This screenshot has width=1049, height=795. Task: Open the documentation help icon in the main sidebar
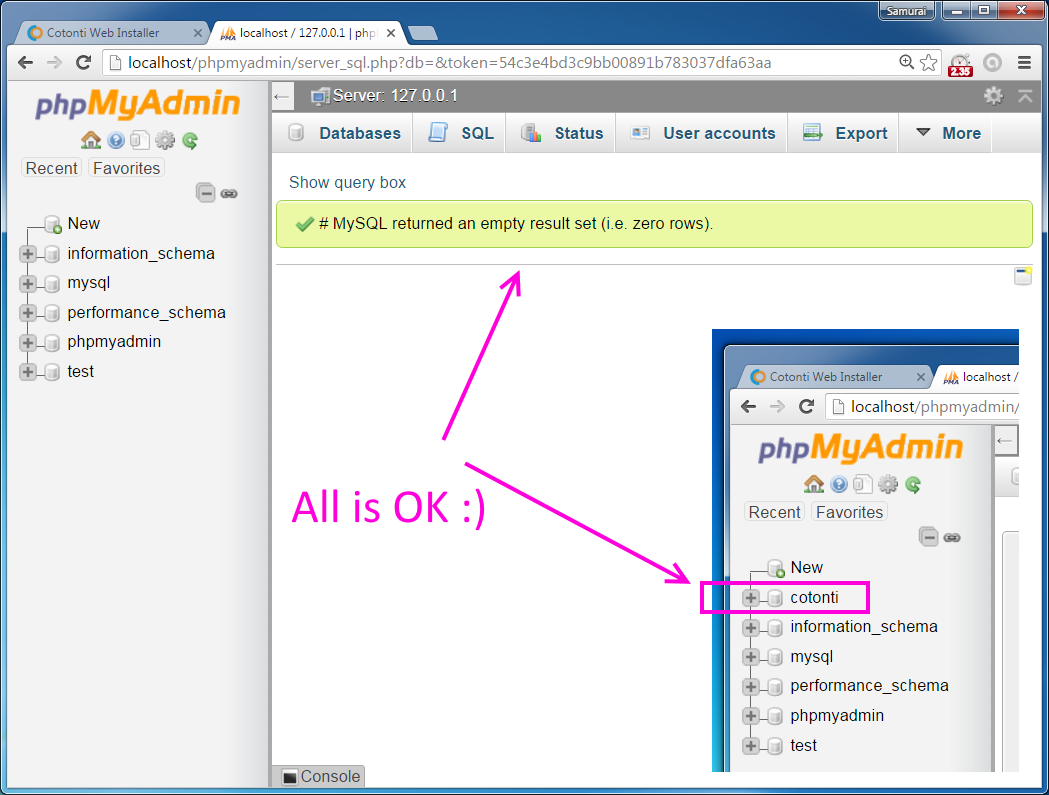click(x=116, y=140)
